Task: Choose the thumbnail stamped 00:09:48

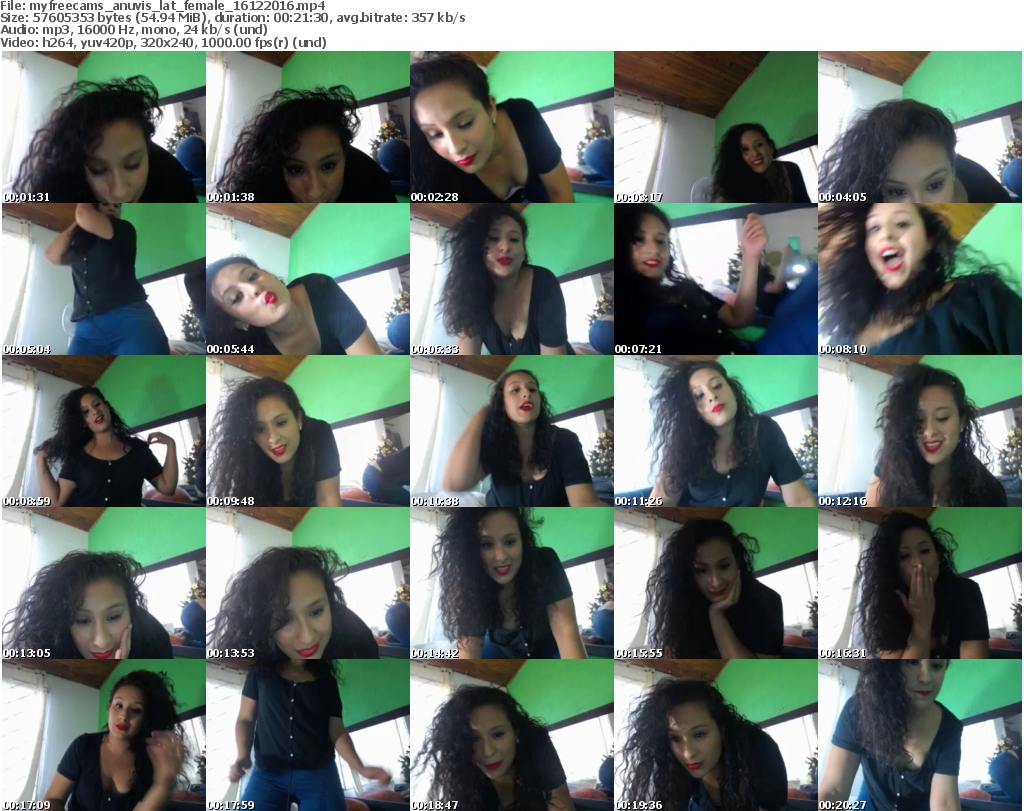Action: [308, 431]
